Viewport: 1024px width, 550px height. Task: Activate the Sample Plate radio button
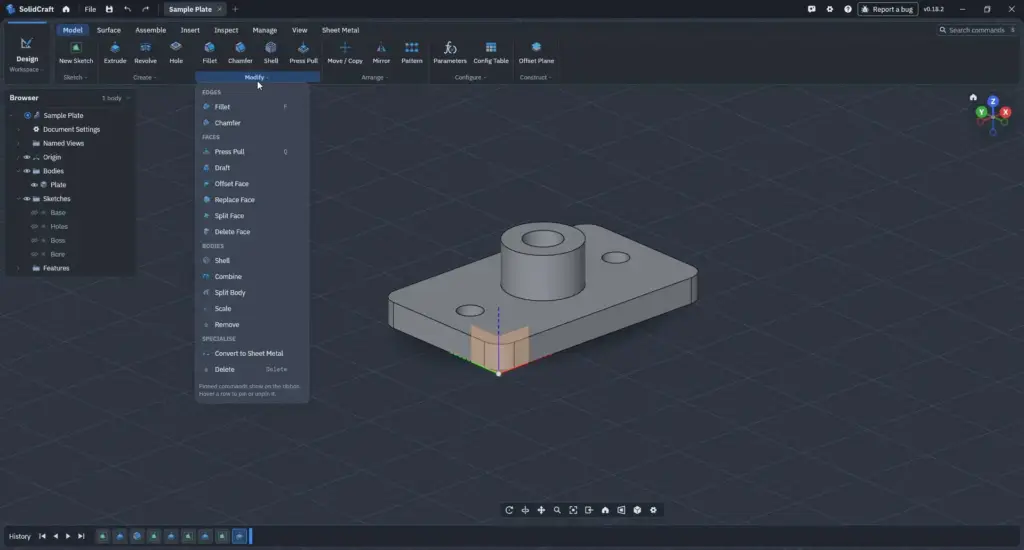(27, 116)
